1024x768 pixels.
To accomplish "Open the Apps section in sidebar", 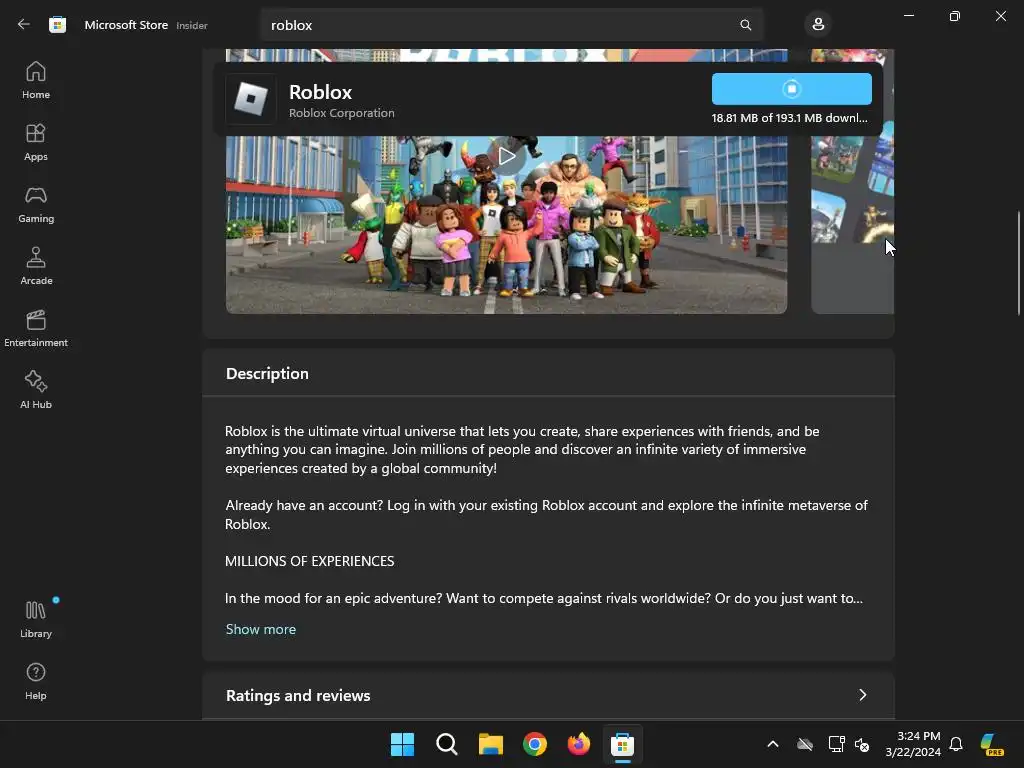I will click(36, 142).
